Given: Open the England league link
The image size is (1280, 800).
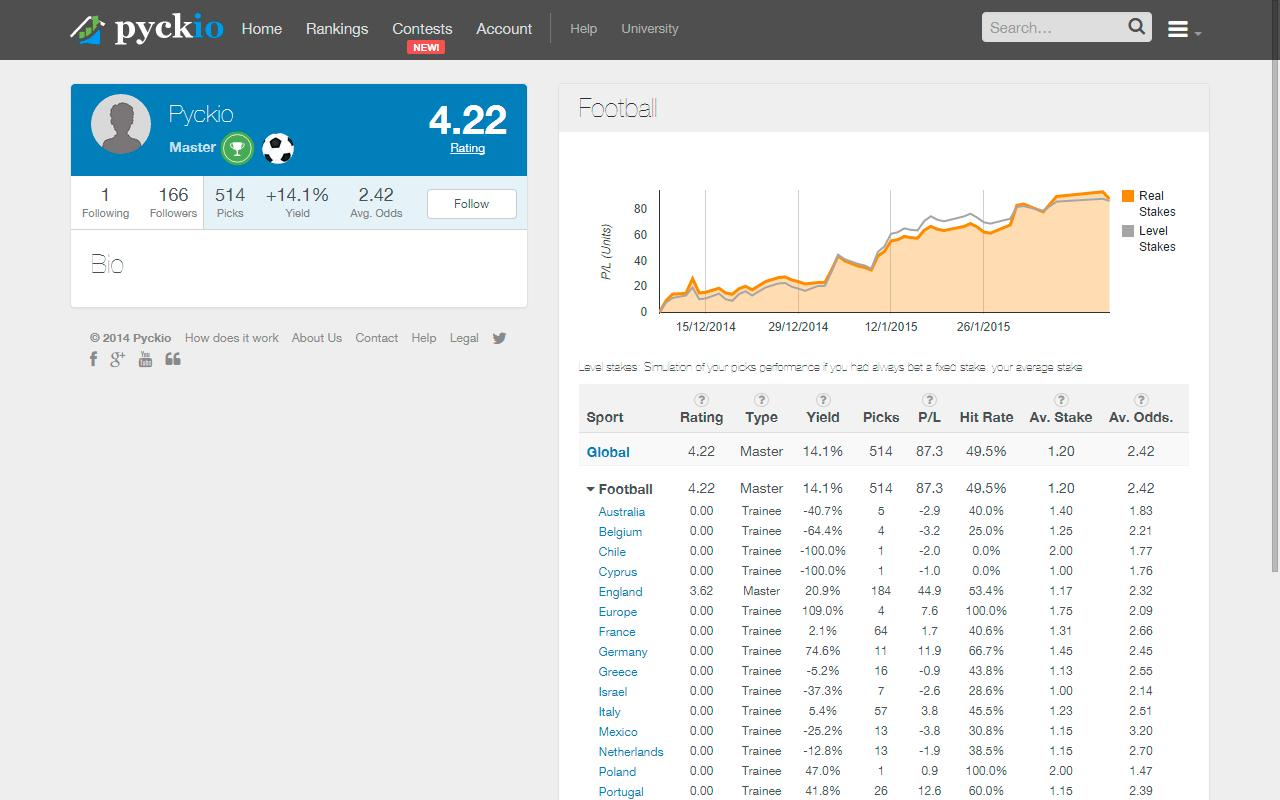Looking at the screenshot, I should tap(621, 592).
